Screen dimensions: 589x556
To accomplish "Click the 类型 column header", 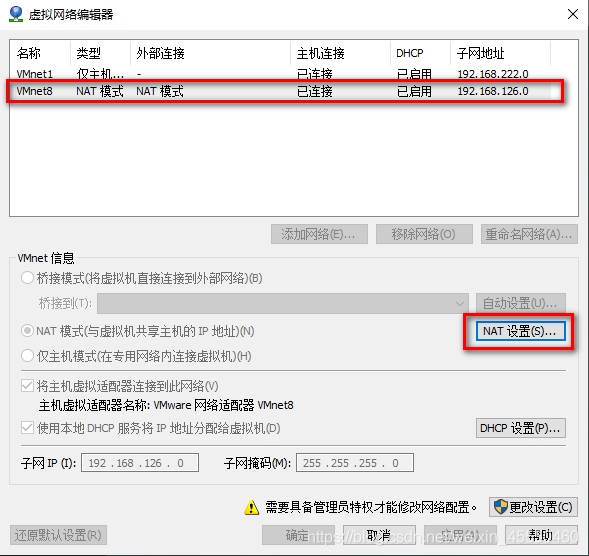I will tap(100, 53).
